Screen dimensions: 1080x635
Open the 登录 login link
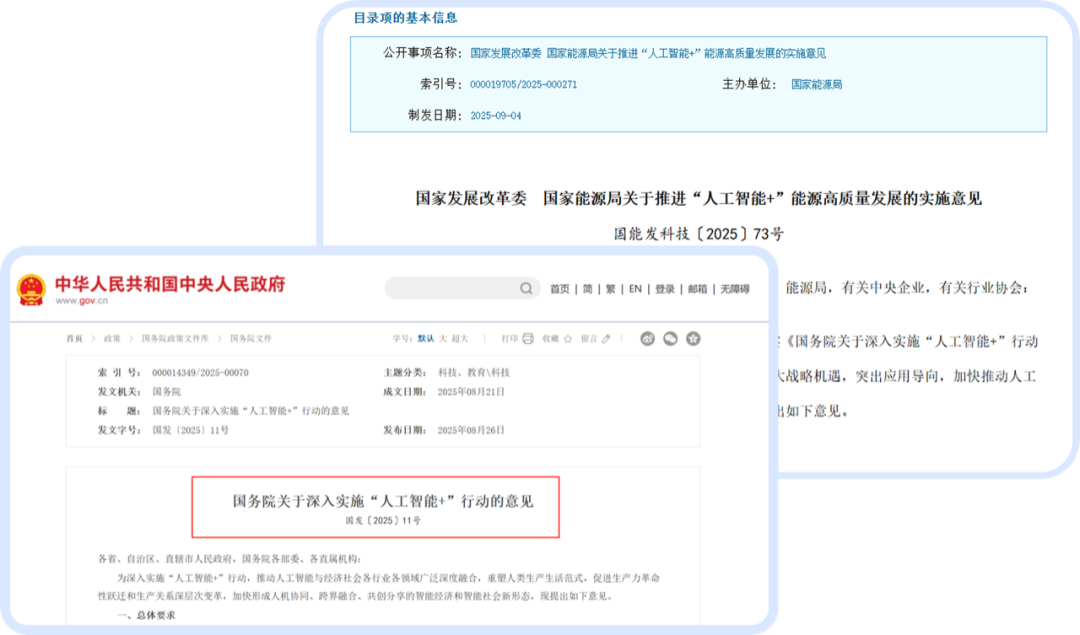click(665, 289)
